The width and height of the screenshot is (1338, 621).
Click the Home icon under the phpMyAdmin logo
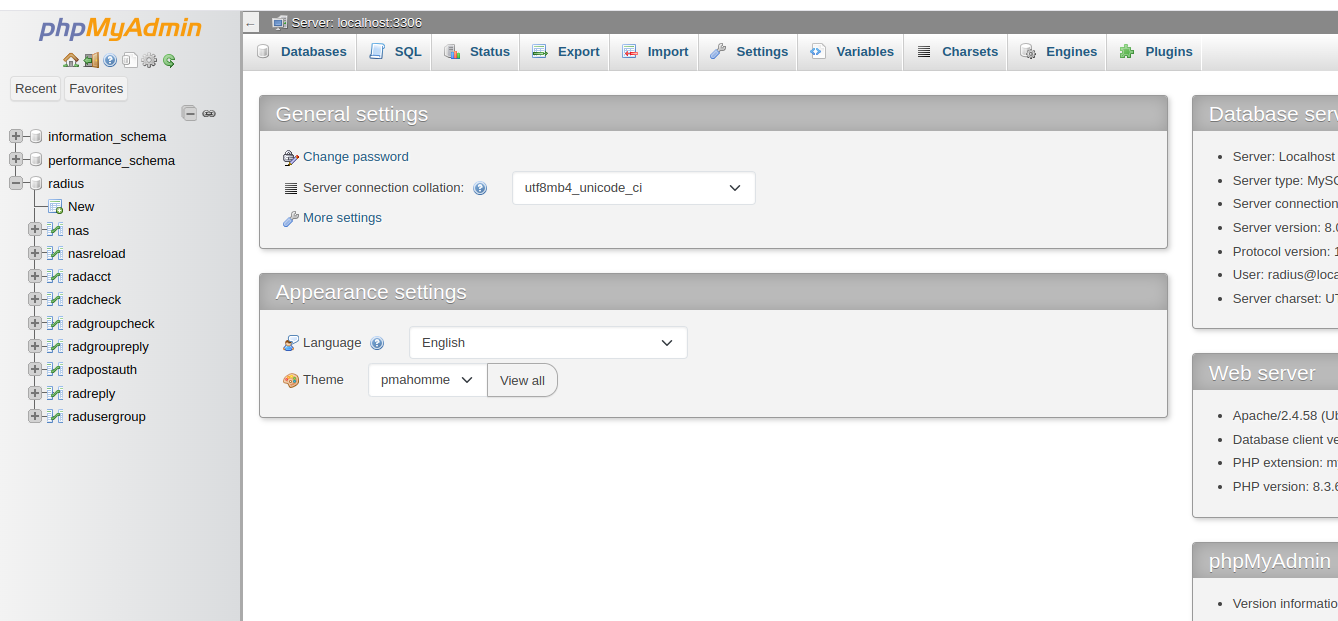[71, 60]
